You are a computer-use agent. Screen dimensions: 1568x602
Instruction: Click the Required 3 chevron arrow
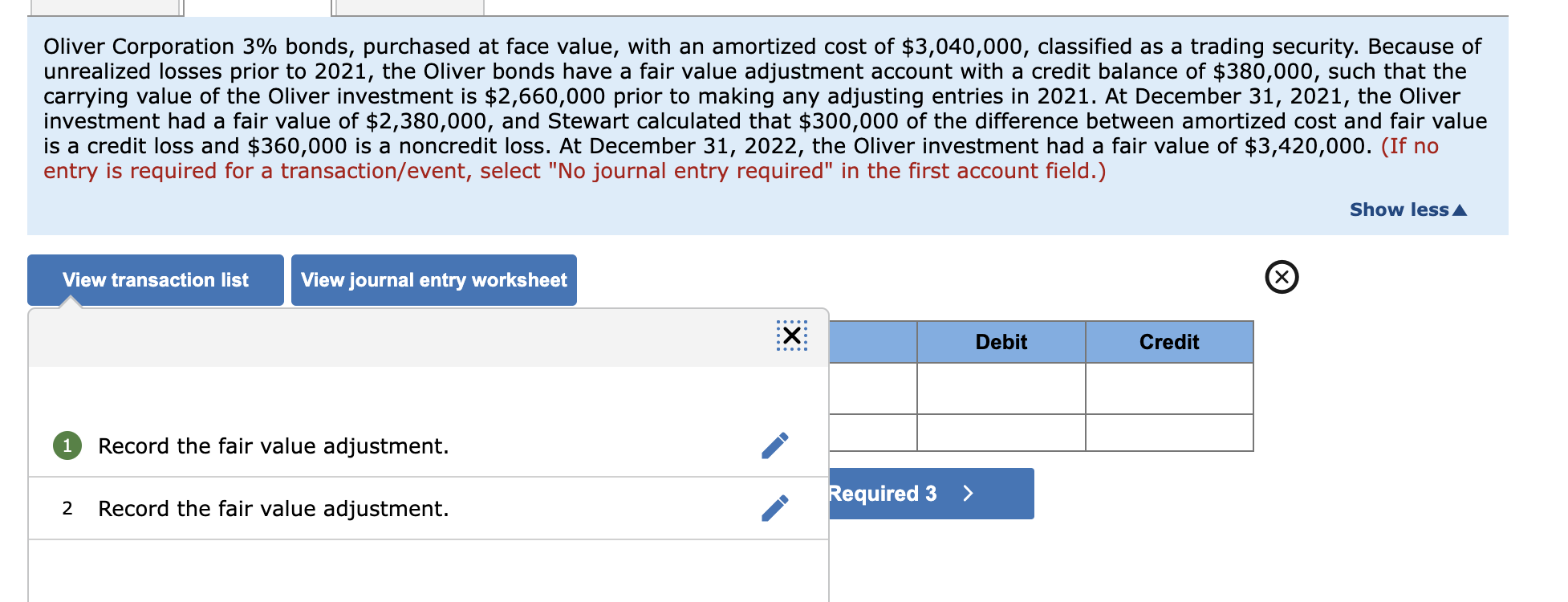point(969,494)
